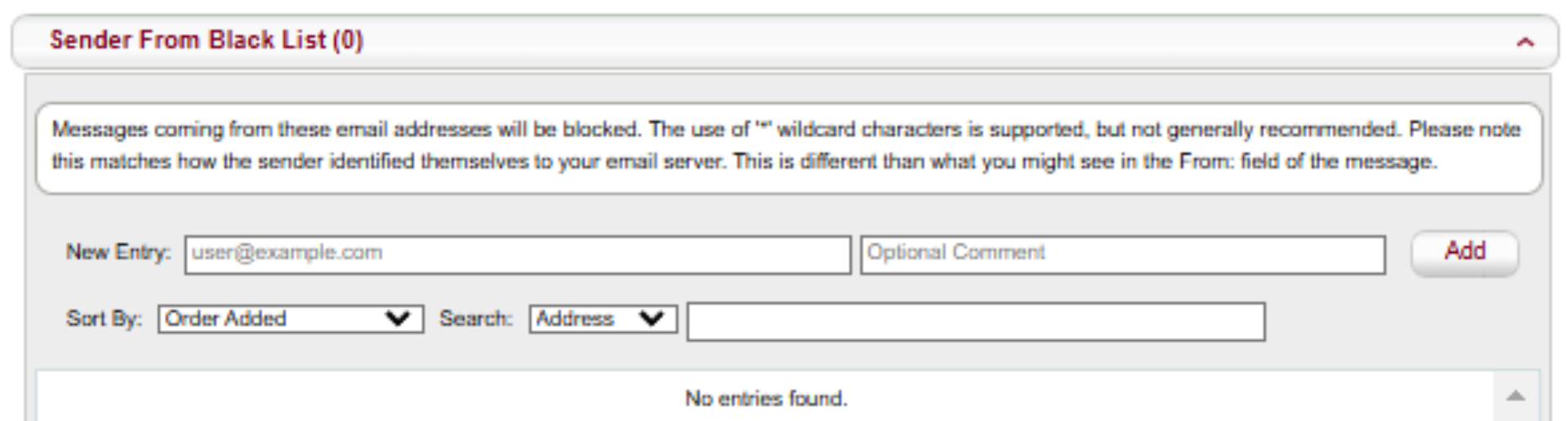Viewport: 1568px width, 421px height.
Task: Click the Search label
Action: tap(476, 318)
